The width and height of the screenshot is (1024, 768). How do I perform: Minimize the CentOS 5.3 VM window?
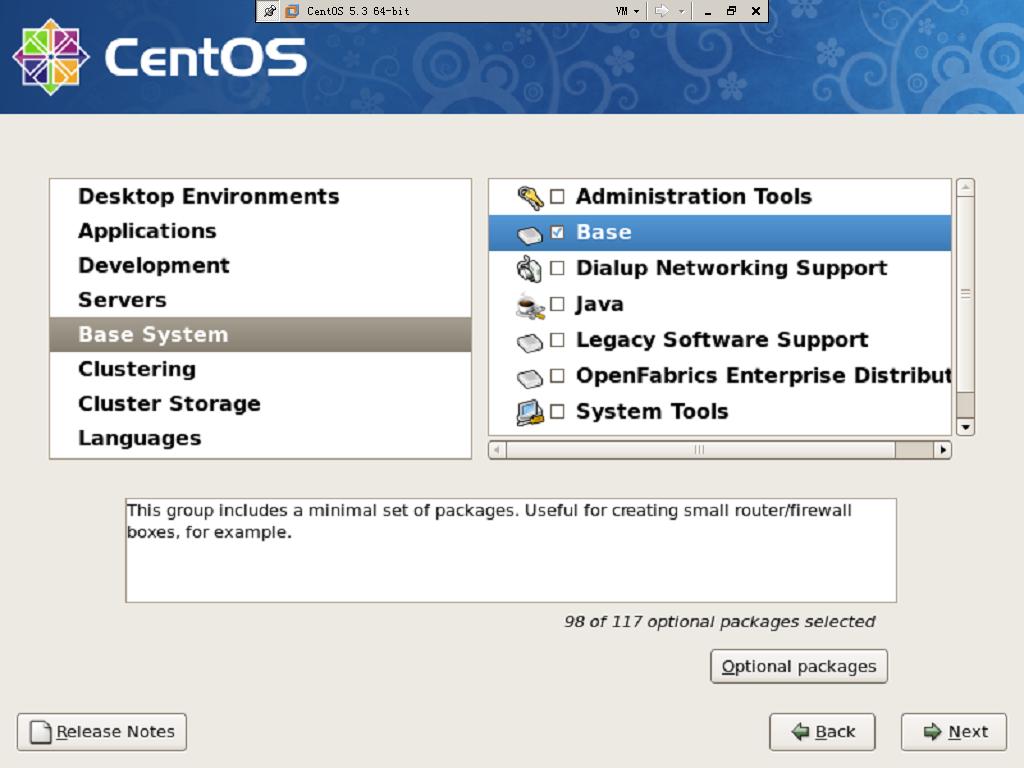(x=708, y=11)
